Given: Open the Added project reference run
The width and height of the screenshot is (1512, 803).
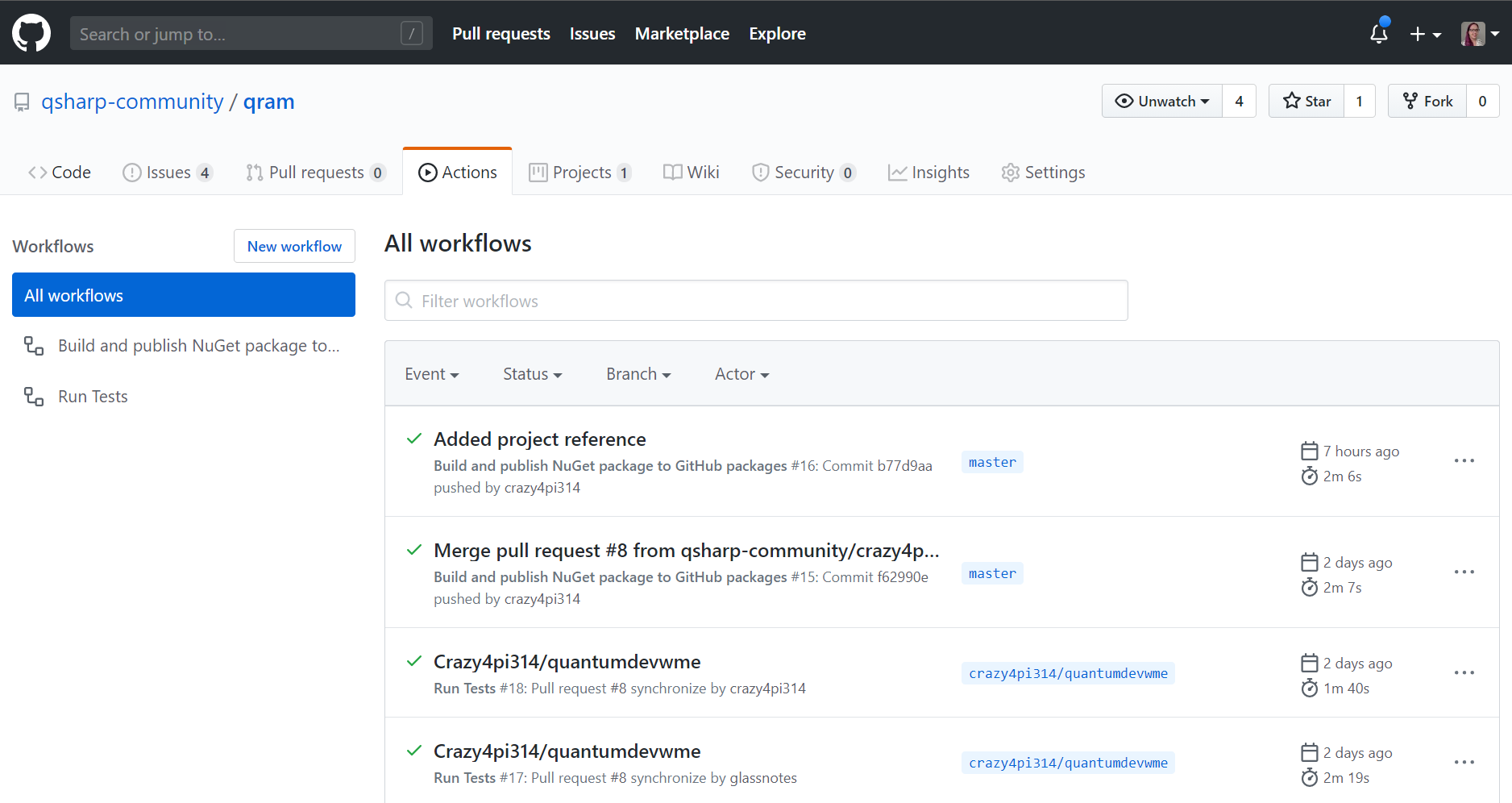Looking at the screenshot, I should tap(540, 439).
